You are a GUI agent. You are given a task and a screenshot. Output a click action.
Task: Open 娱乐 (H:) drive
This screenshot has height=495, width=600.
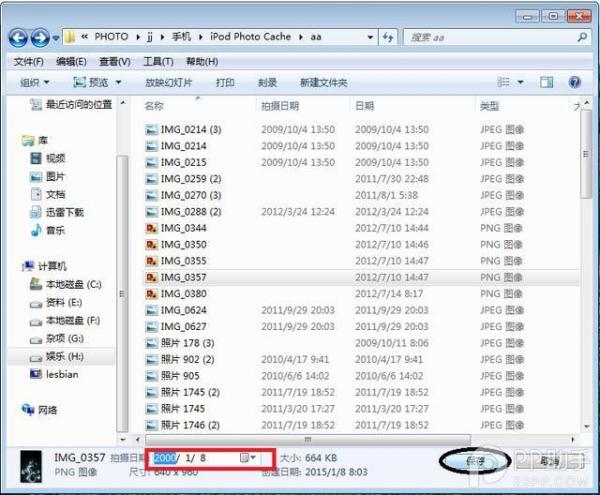click(57, 357)
